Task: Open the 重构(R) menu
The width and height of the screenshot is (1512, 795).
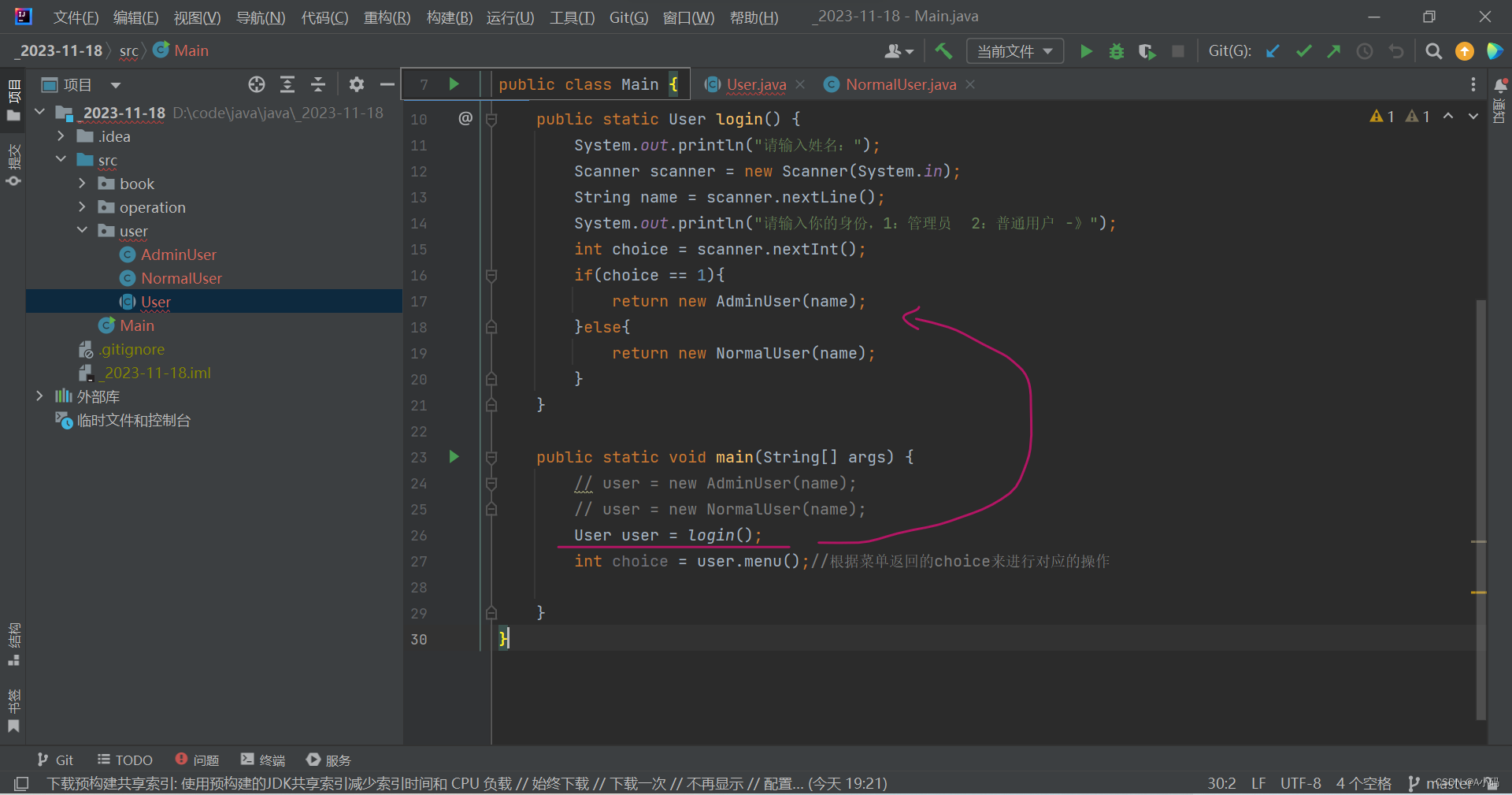Action: point(387,17)
